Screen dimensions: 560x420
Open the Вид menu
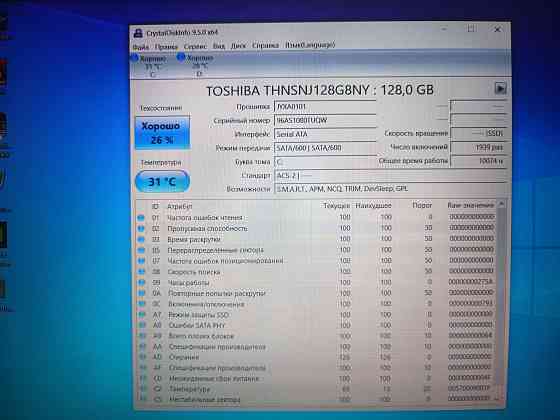219,46
